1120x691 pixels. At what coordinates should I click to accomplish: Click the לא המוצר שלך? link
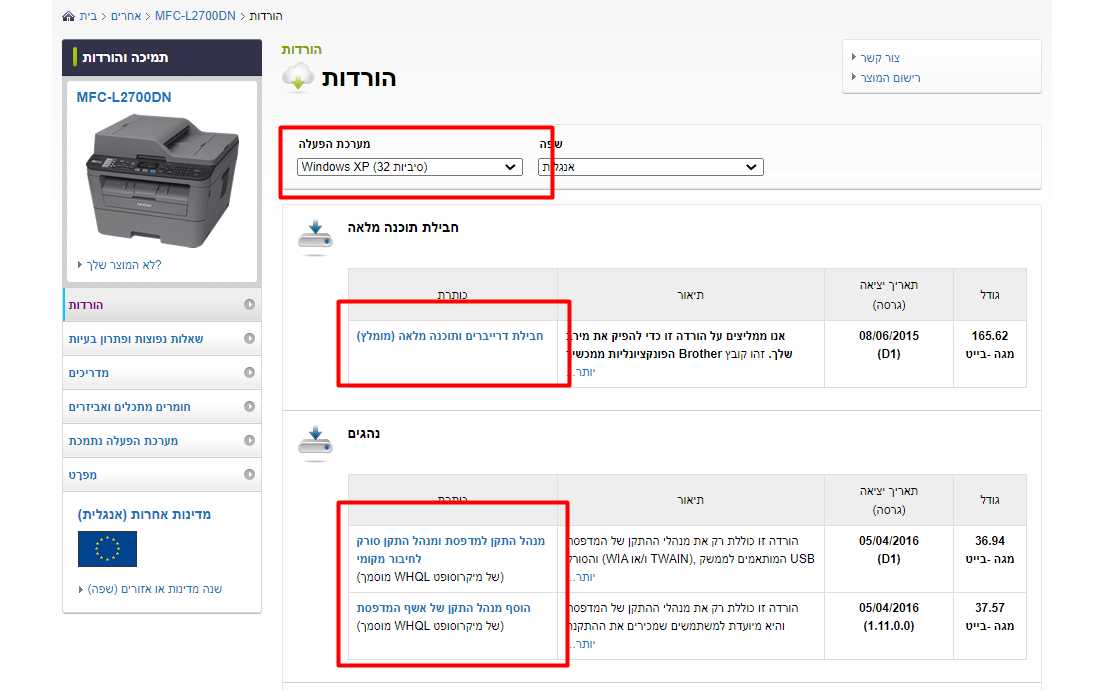[x=124, y=265]
